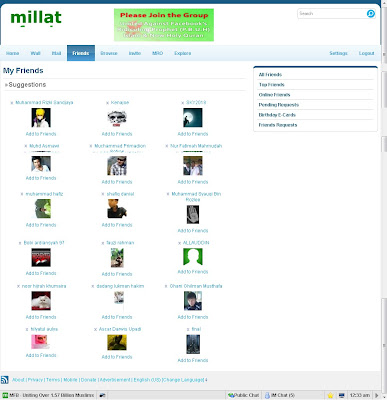Click the arrow at bottom-right bar end
The image size is (387, 400).
(377, 395)
